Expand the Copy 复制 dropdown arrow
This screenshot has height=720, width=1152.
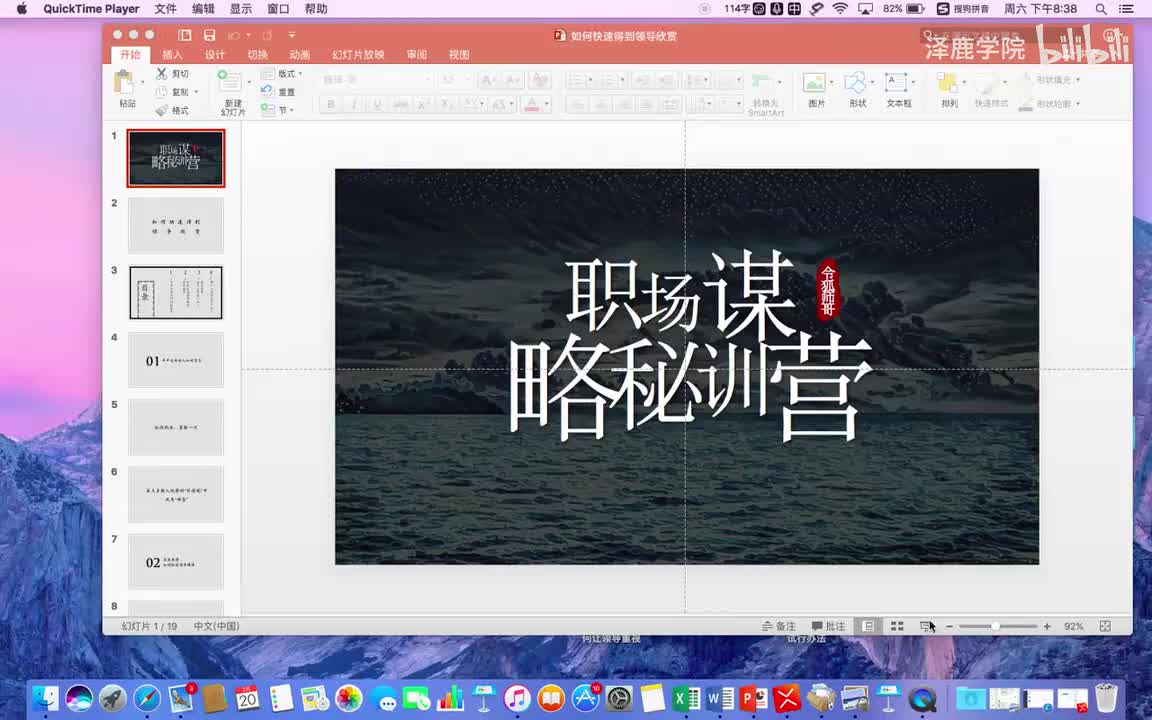(196, 92)
